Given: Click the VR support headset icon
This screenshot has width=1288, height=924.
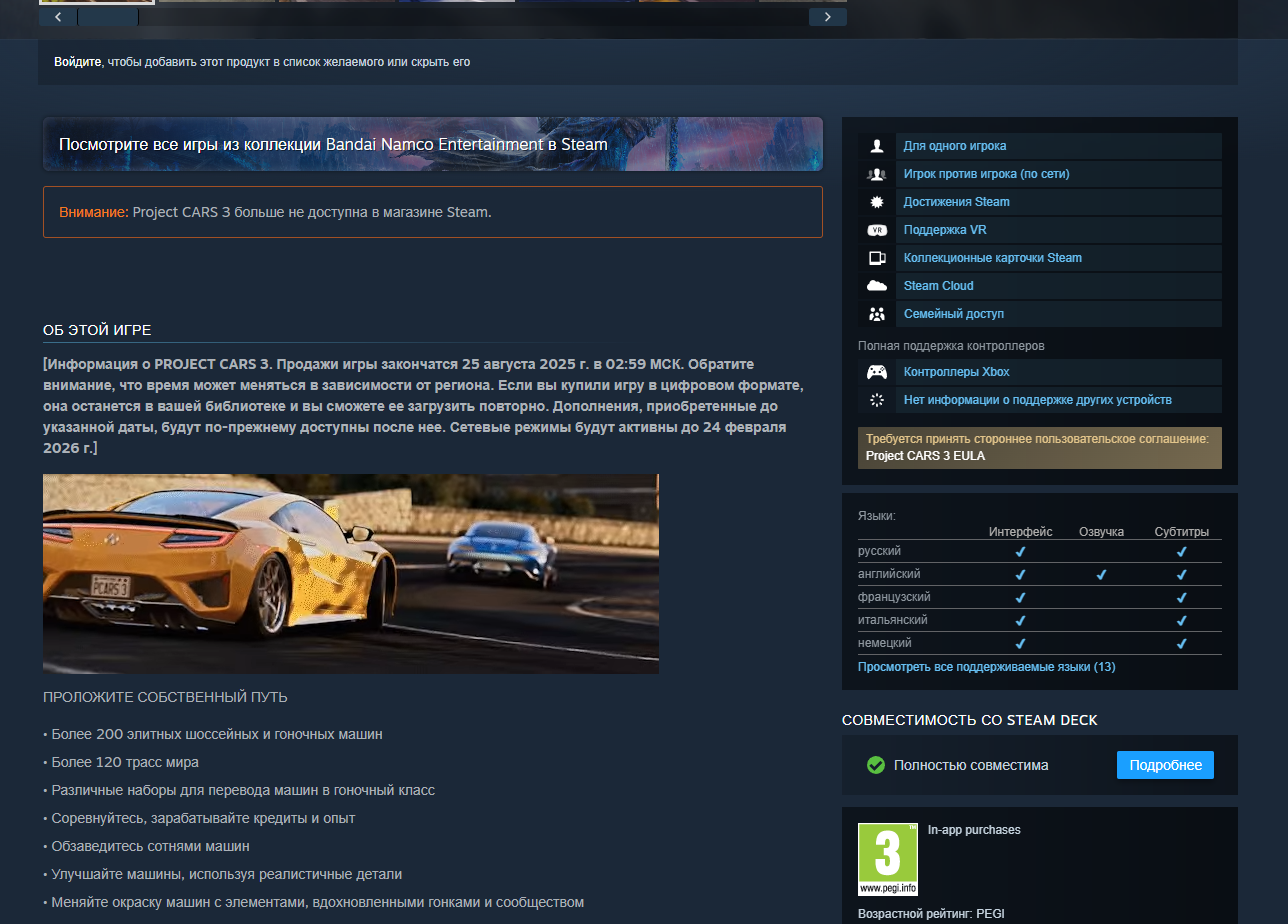Looking at the screenshot, I should click(x=877, y=230).
